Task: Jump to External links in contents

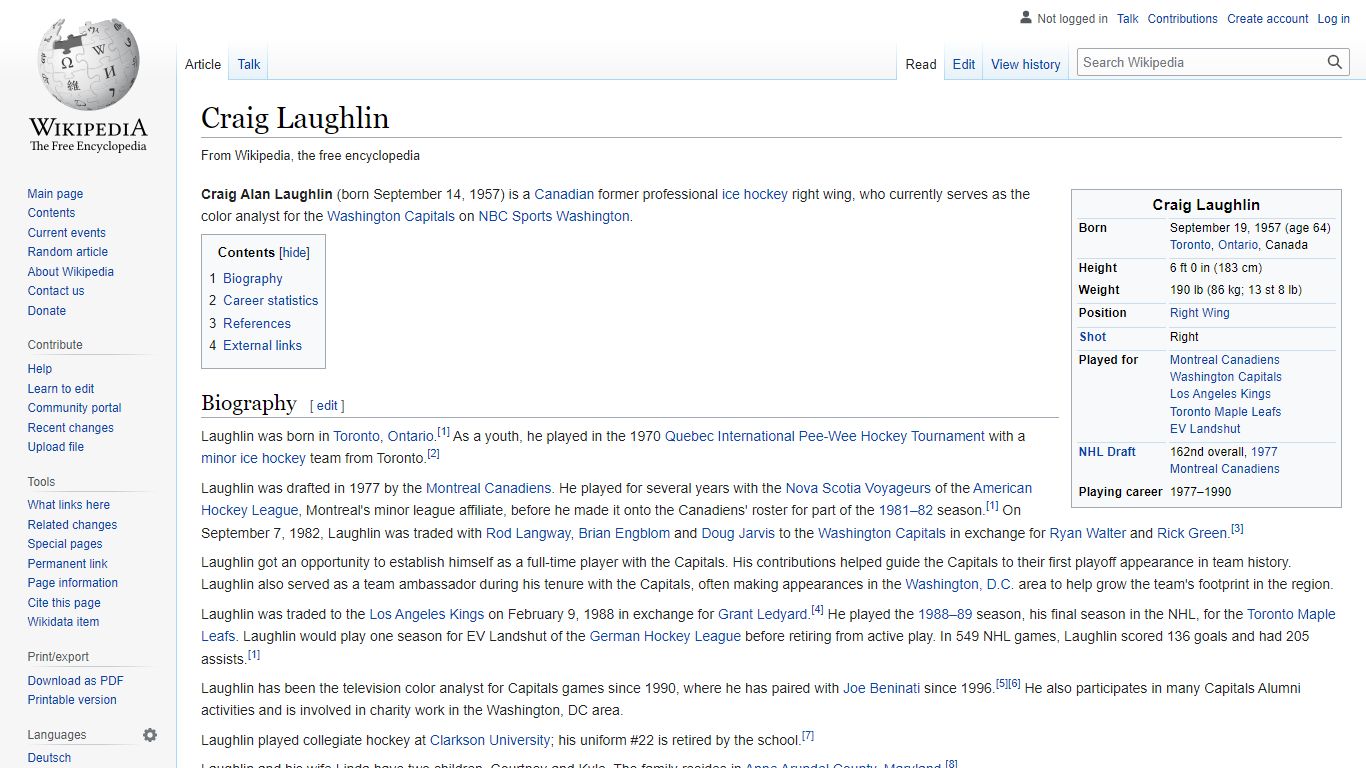Action: [x=262, y=346]
